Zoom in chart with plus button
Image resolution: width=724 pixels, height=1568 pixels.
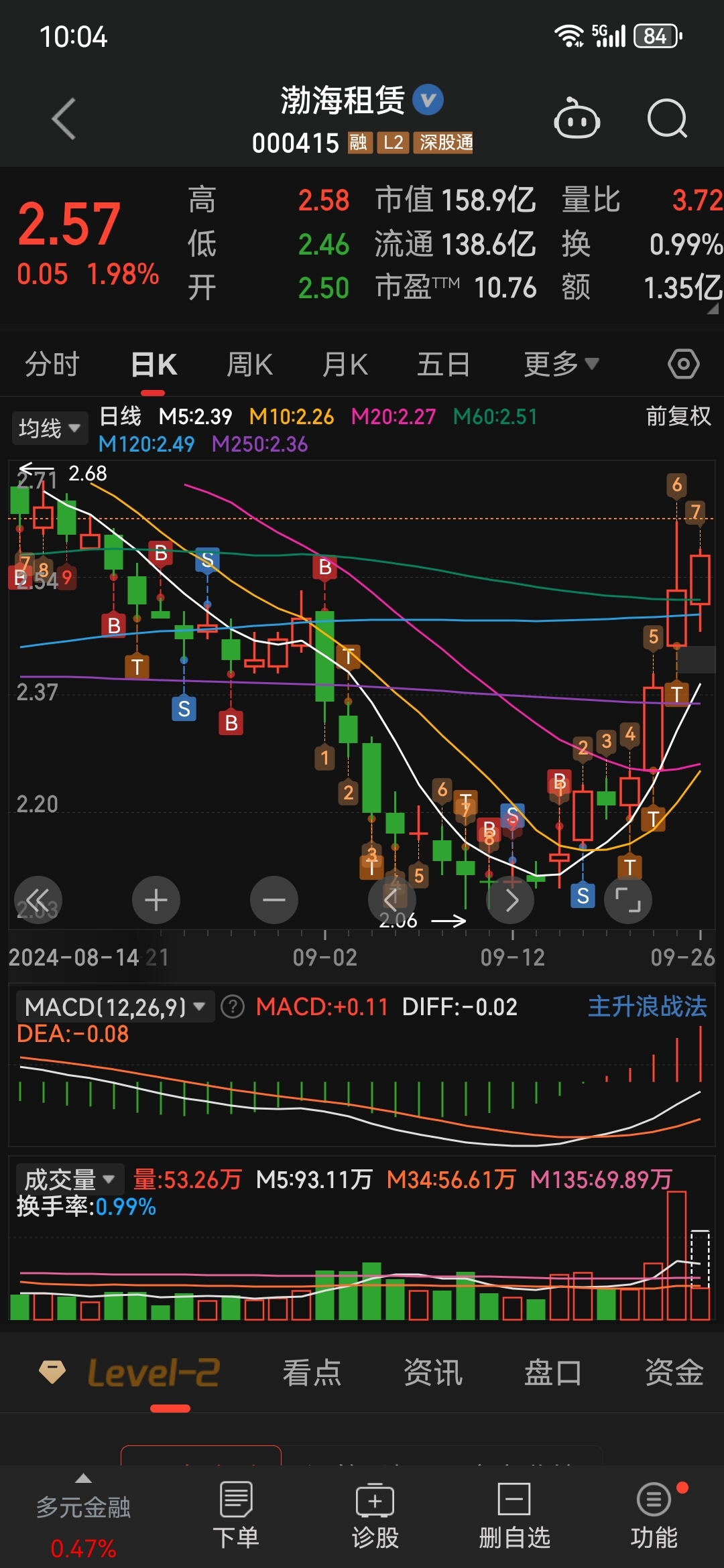tap(156, 900)
